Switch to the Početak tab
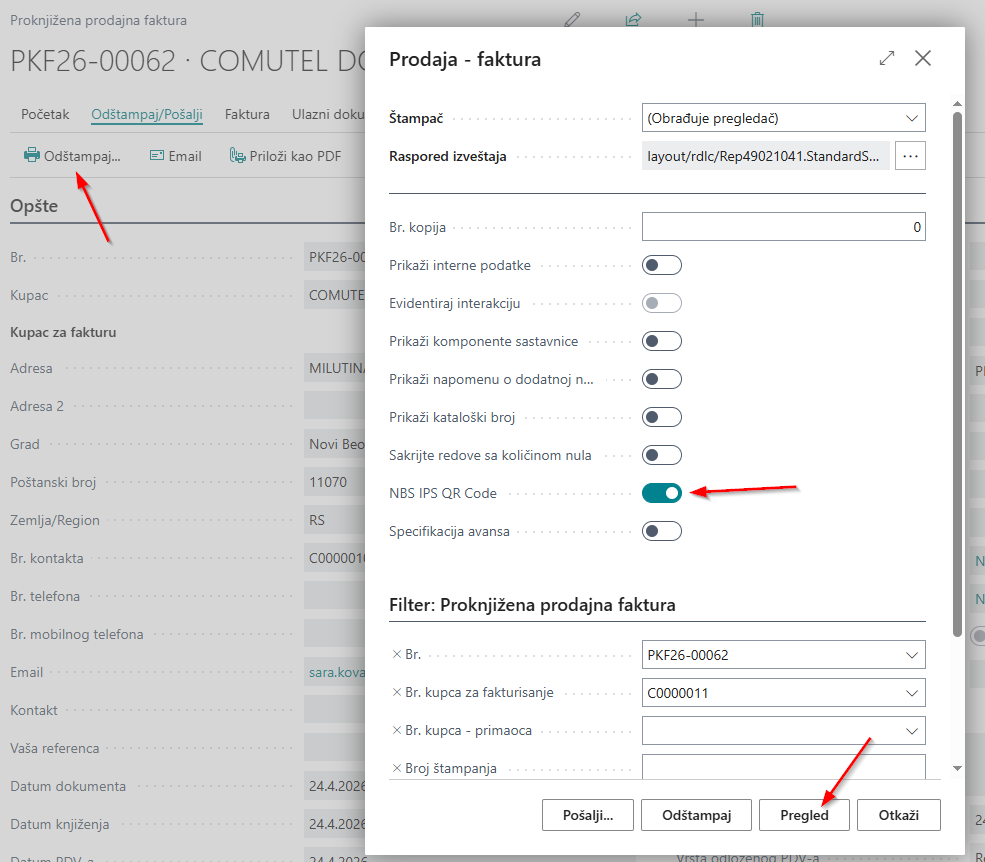This screenshot has height=862, width=985. coord(45,114)
